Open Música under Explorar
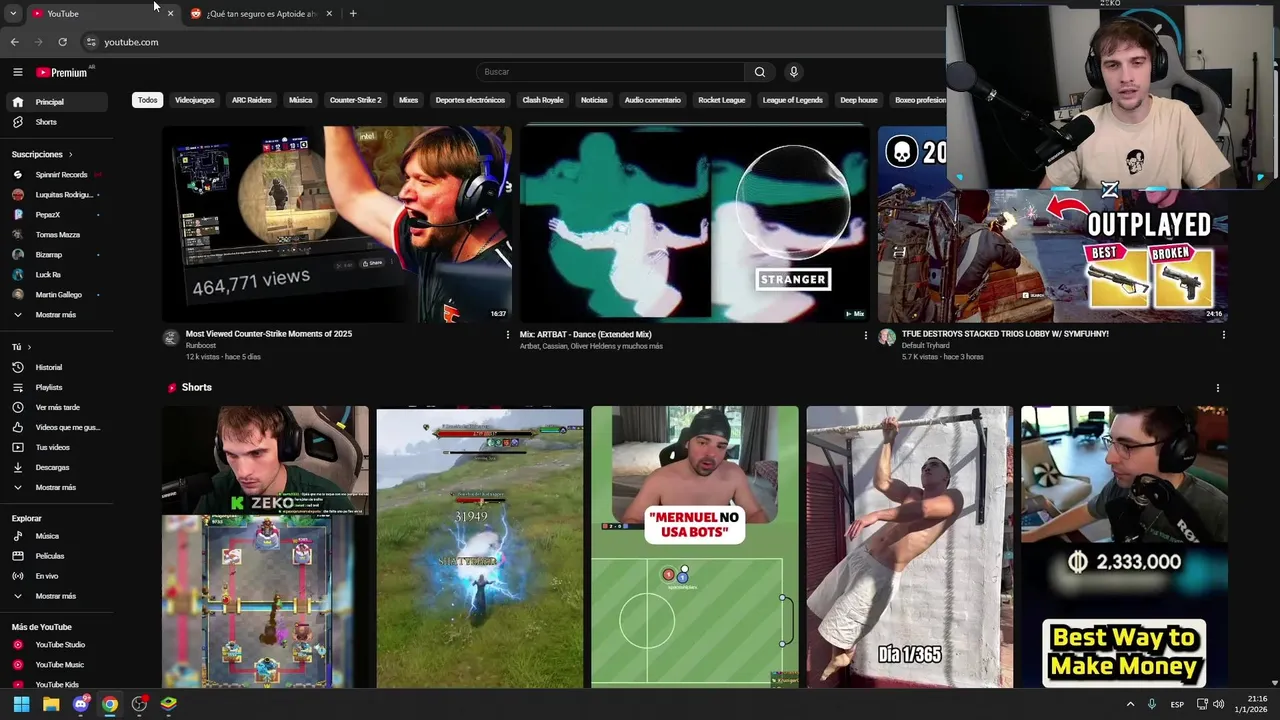 click(x=47, y=536)
